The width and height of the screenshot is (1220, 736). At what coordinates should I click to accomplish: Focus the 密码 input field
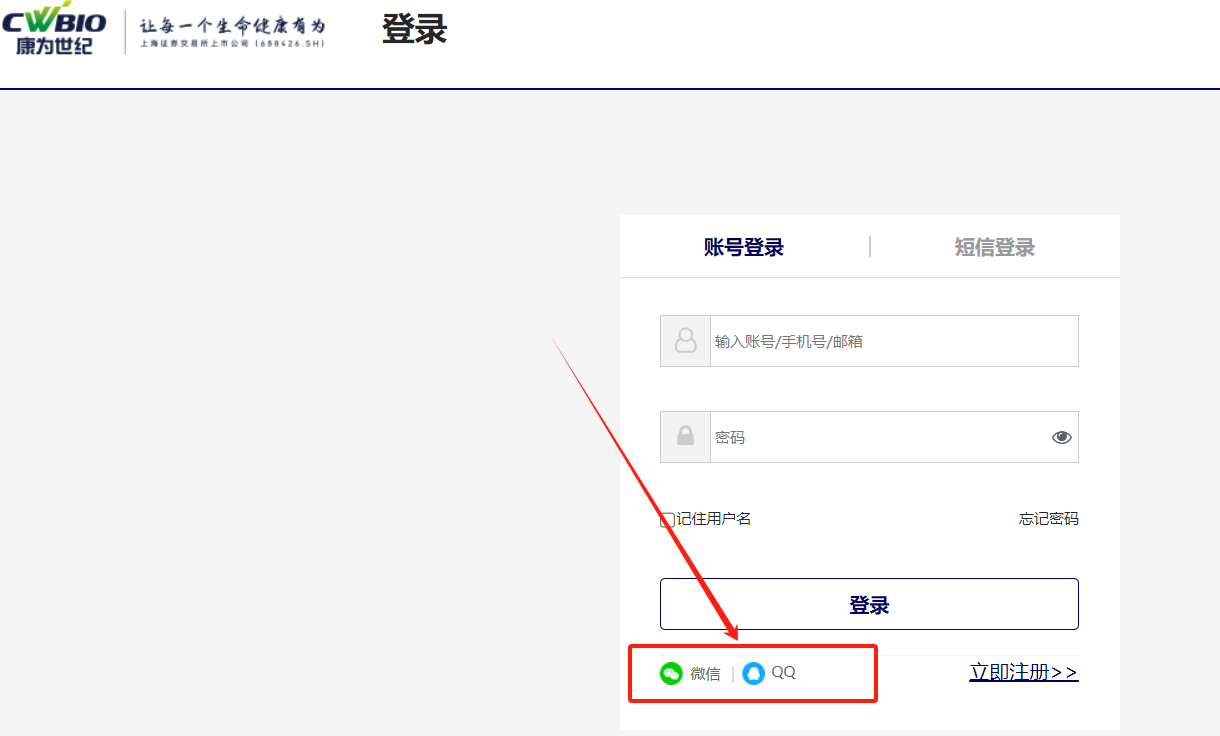[875, 437]
